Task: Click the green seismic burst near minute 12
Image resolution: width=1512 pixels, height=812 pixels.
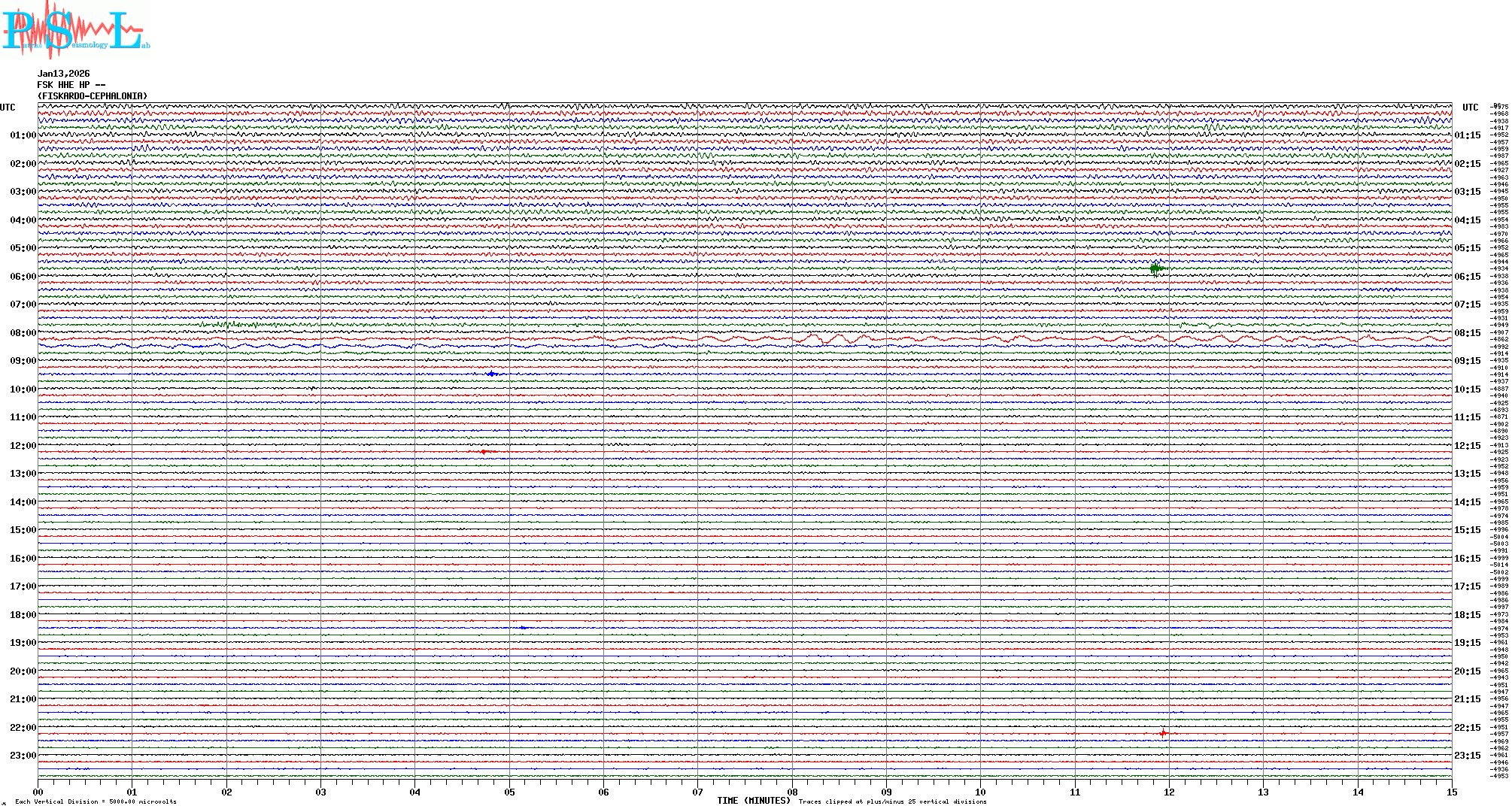Action: tap(1156, 268)
